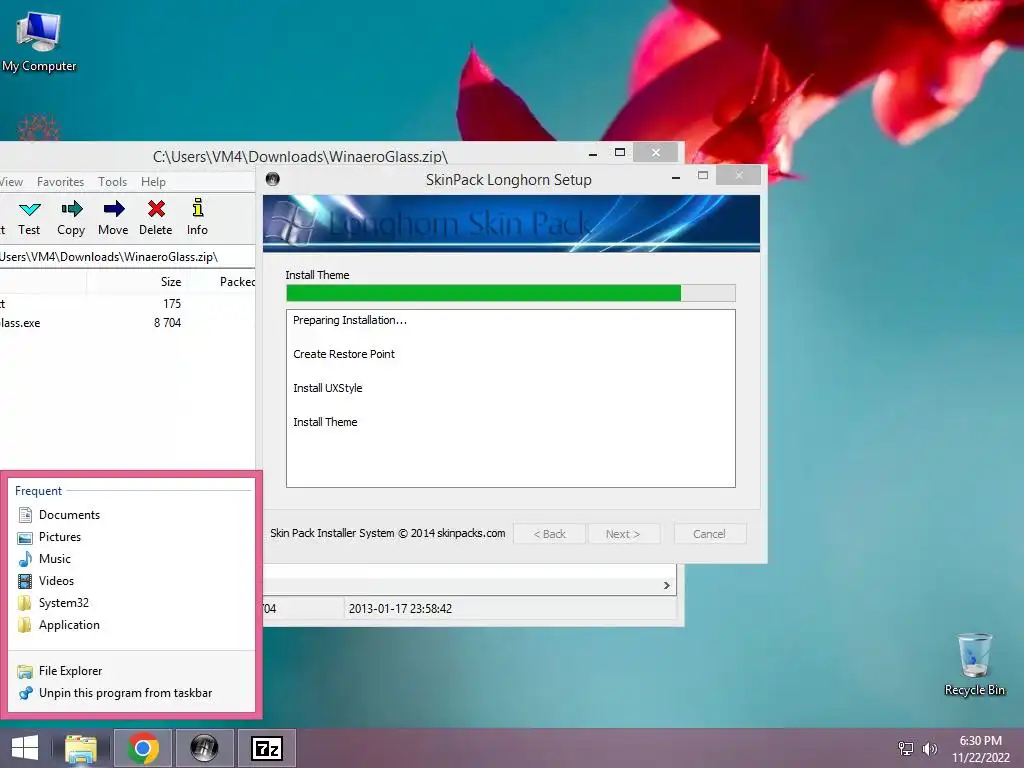Open Application folder from jump list
1024x768 pixels.
coord(131,625)
